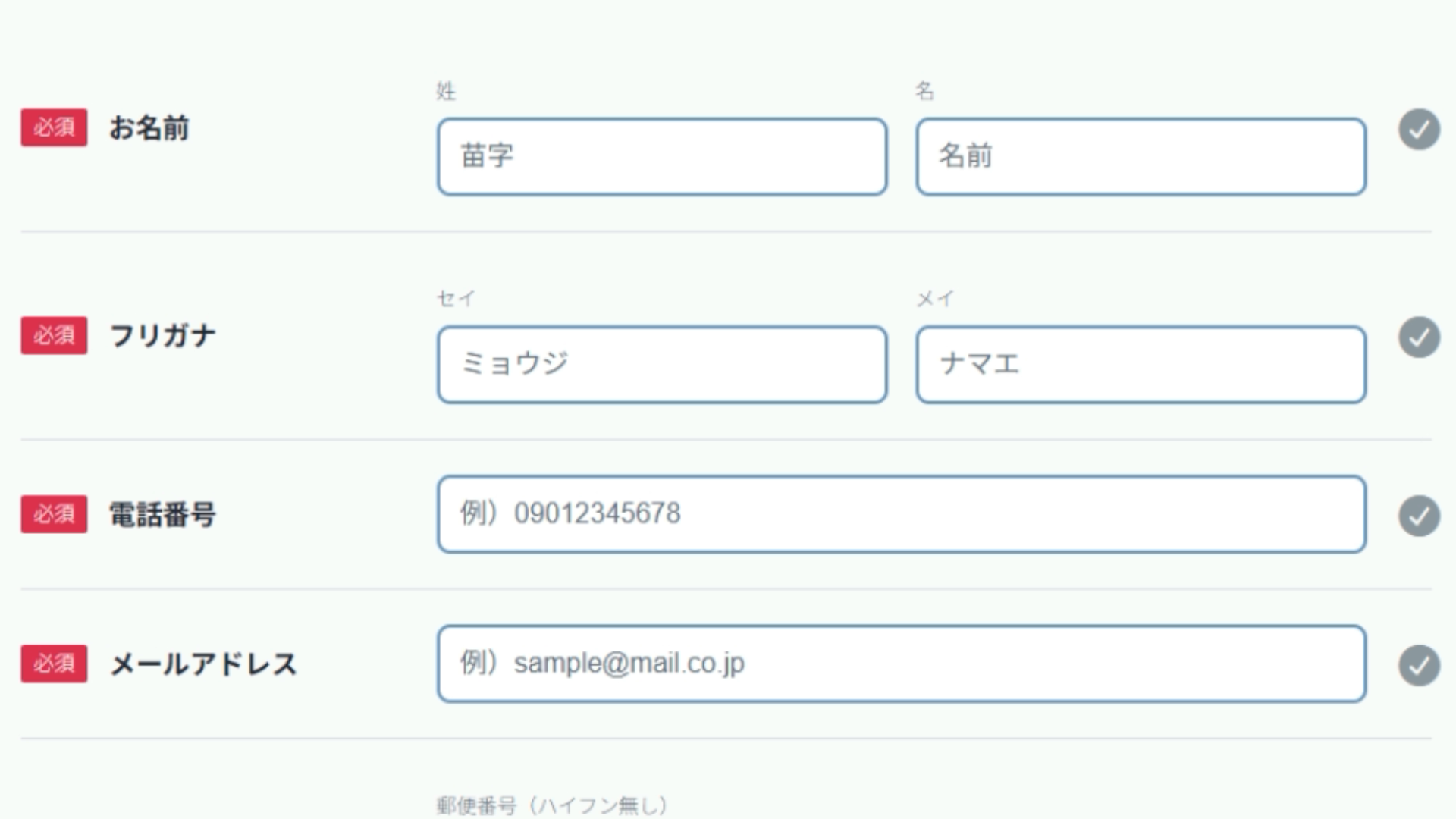
Task: Click the 名 sublabel above first name
Action: pos(924,91)
